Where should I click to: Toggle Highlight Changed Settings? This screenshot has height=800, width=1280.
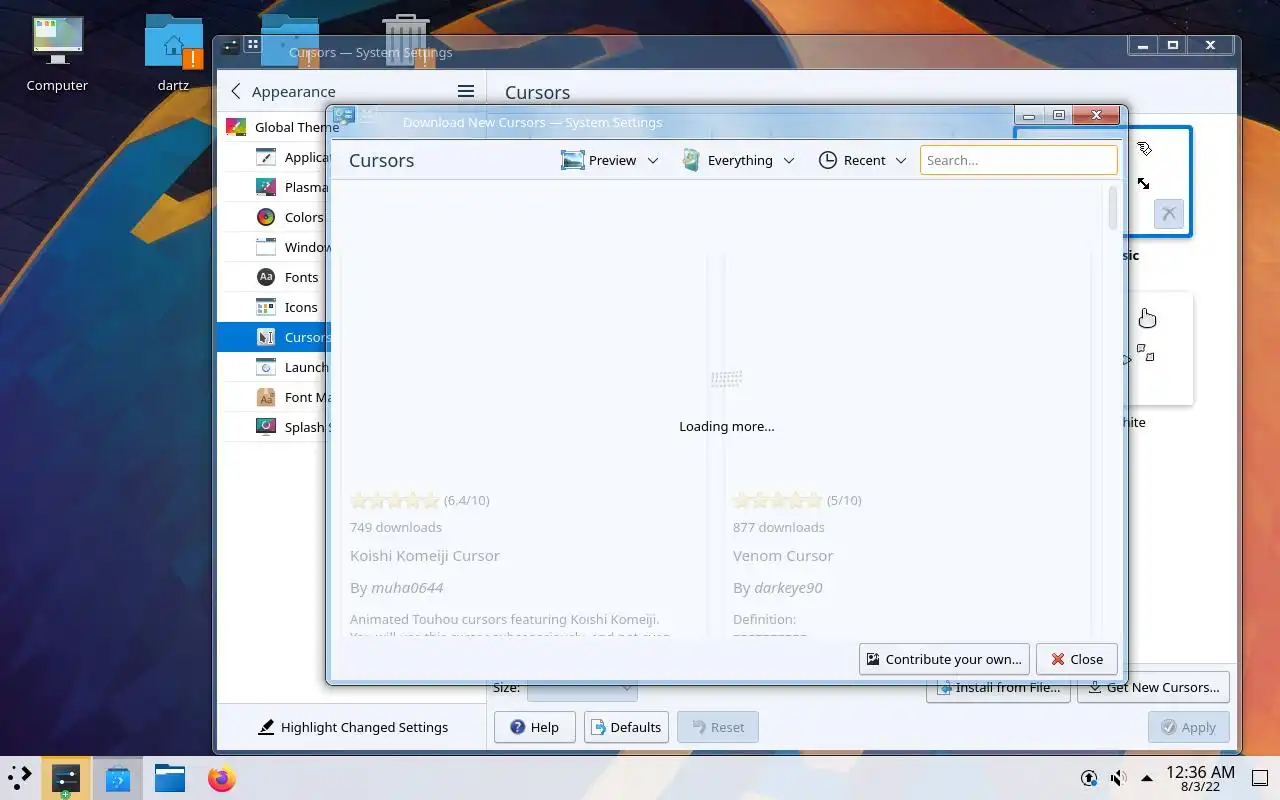pos(352,727)
